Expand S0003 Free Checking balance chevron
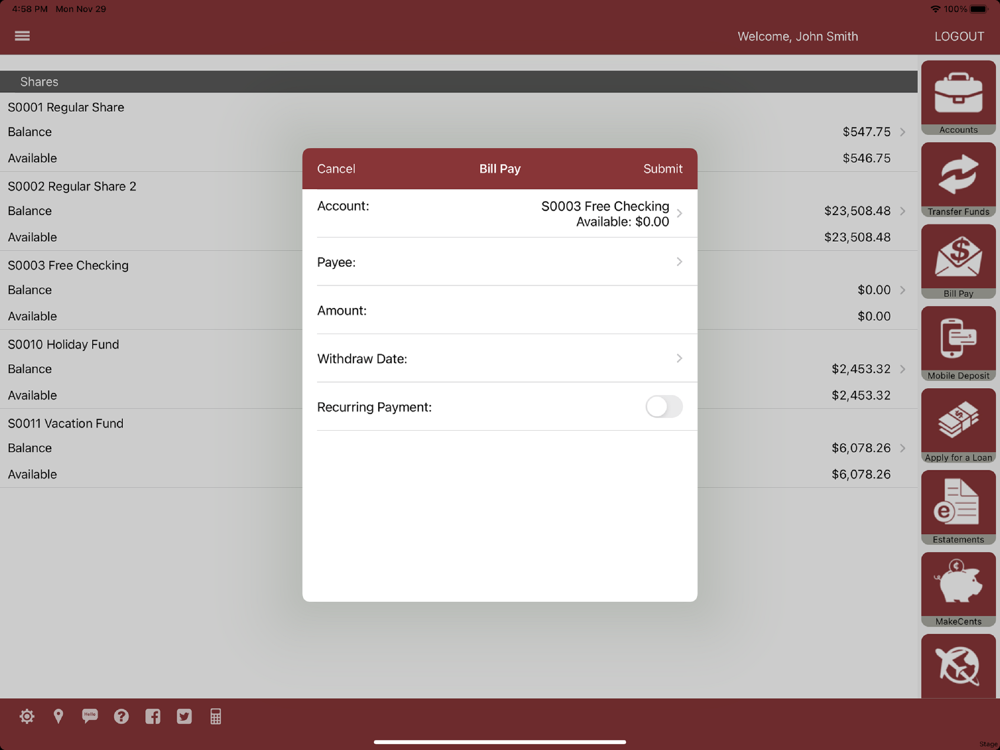 tap(902, 290)
